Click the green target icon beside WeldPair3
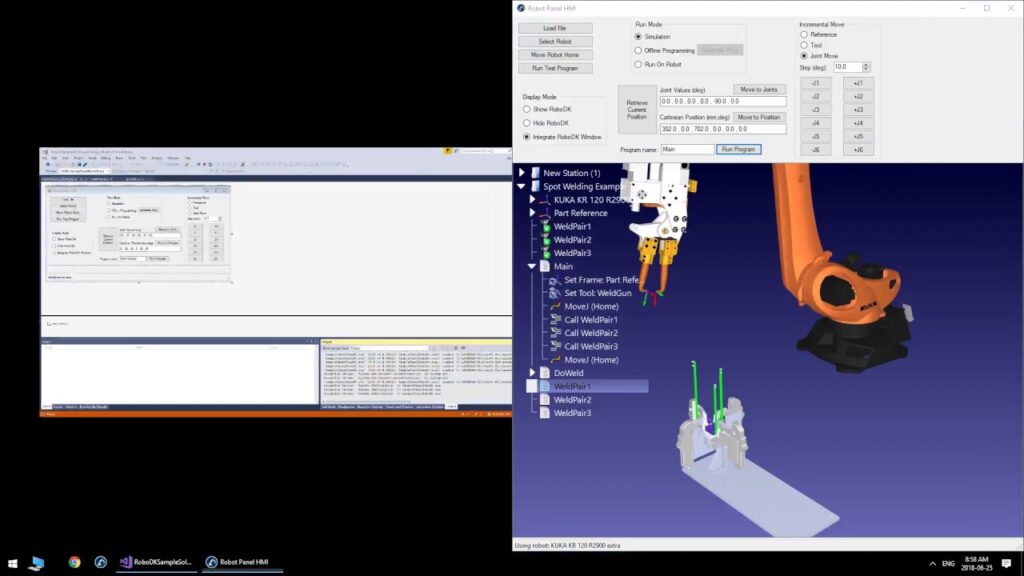Screen dimensions: 1024x576 click(545, 253)
